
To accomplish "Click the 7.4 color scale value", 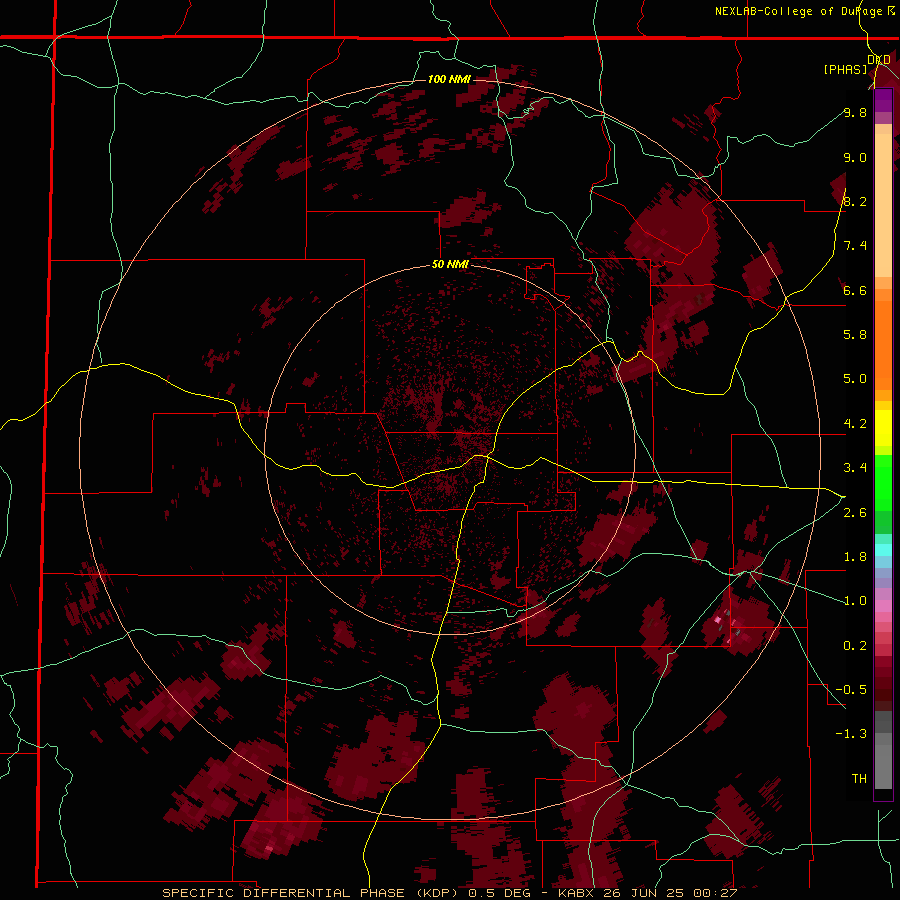I will tap(855, 246).
